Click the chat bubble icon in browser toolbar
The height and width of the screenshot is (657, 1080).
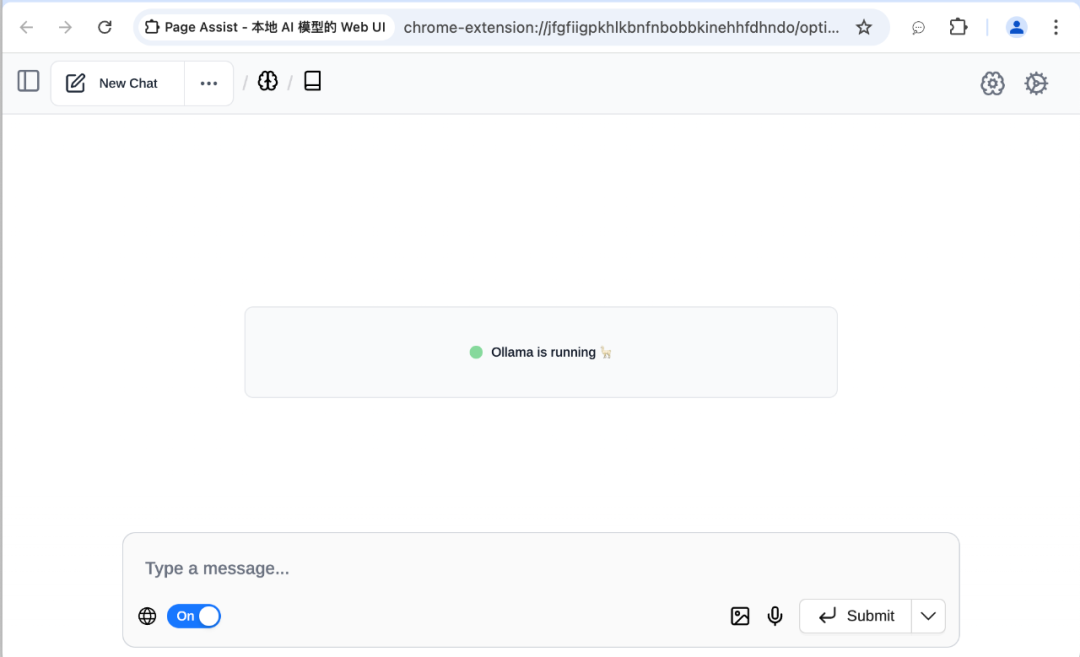[918, 28]
